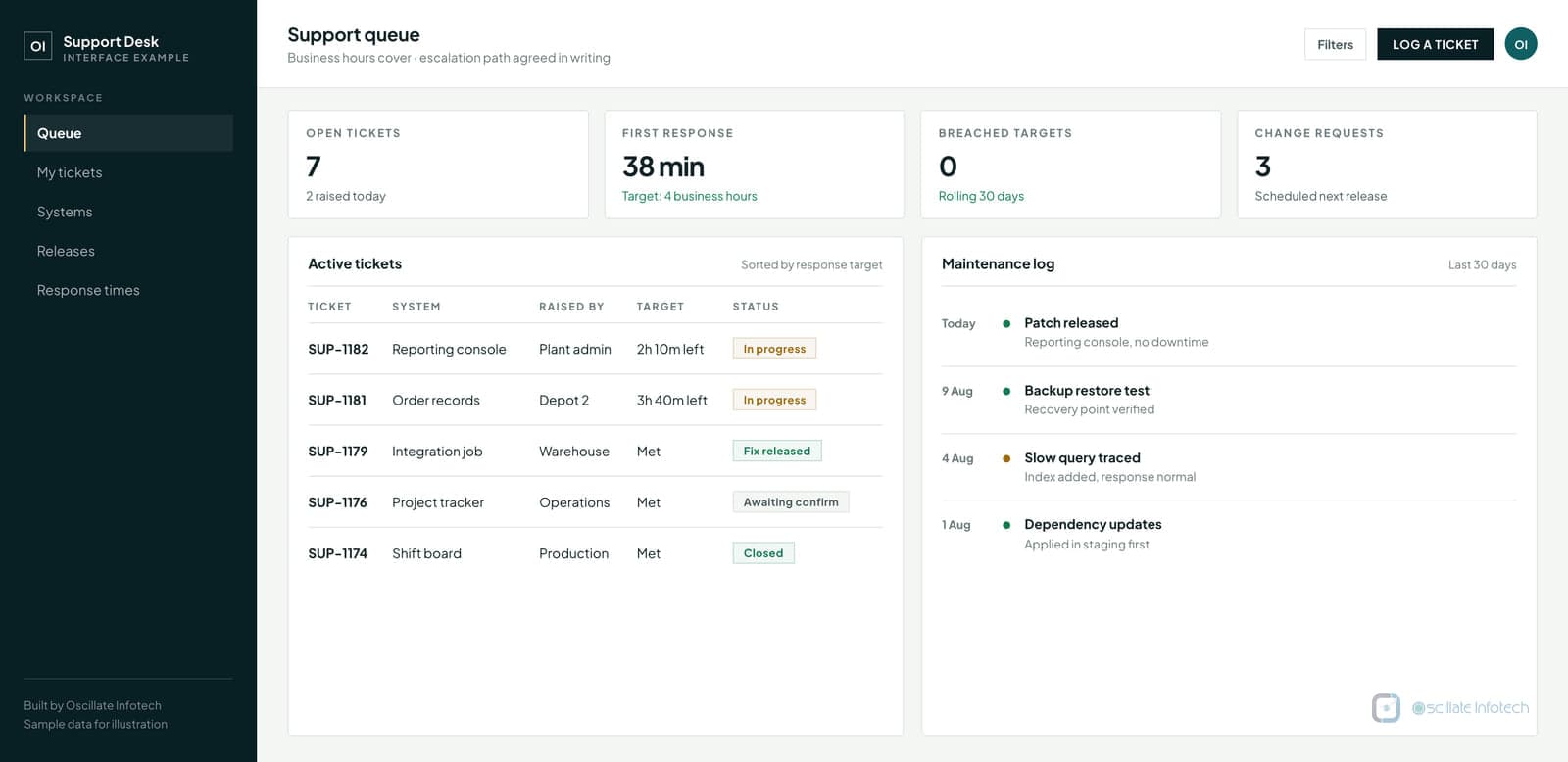Open the Backup restore test entry

(x=1229, y=400)
